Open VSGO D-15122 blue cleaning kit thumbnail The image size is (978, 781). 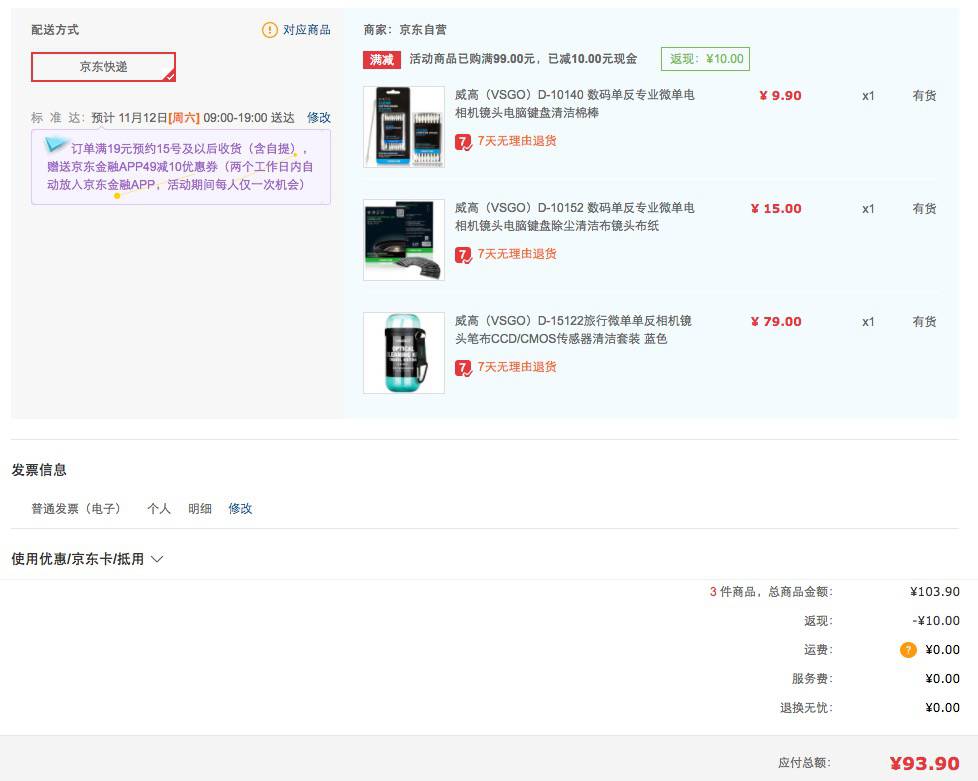click(404, 353)
